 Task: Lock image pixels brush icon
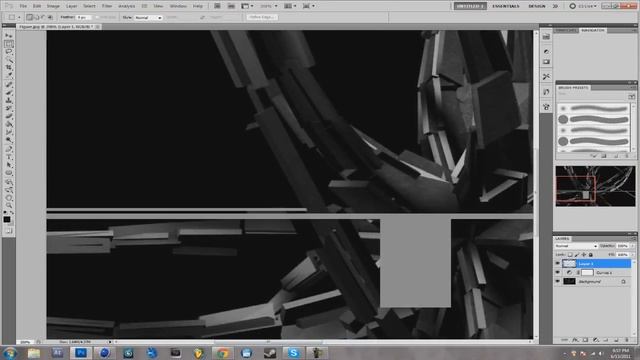(x=577, y=255)
